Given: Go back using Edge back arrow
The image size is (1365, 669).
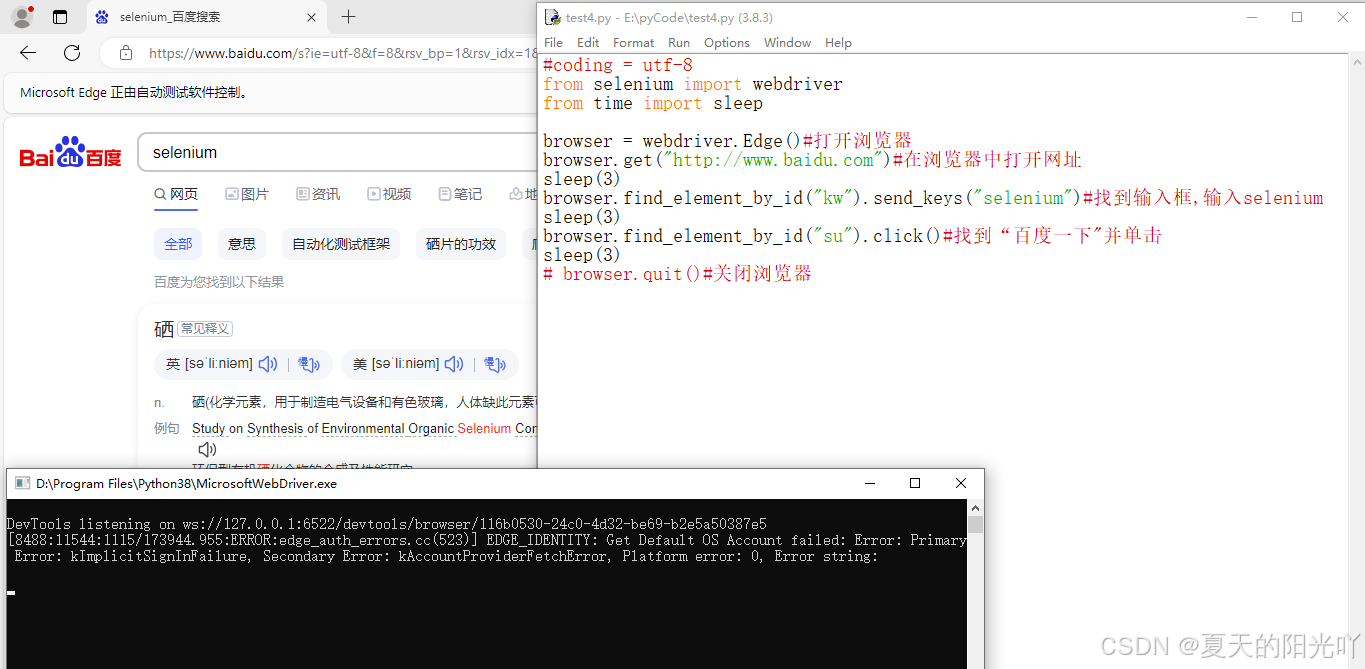Looking at the screenshot, I should tap(28, 53).
